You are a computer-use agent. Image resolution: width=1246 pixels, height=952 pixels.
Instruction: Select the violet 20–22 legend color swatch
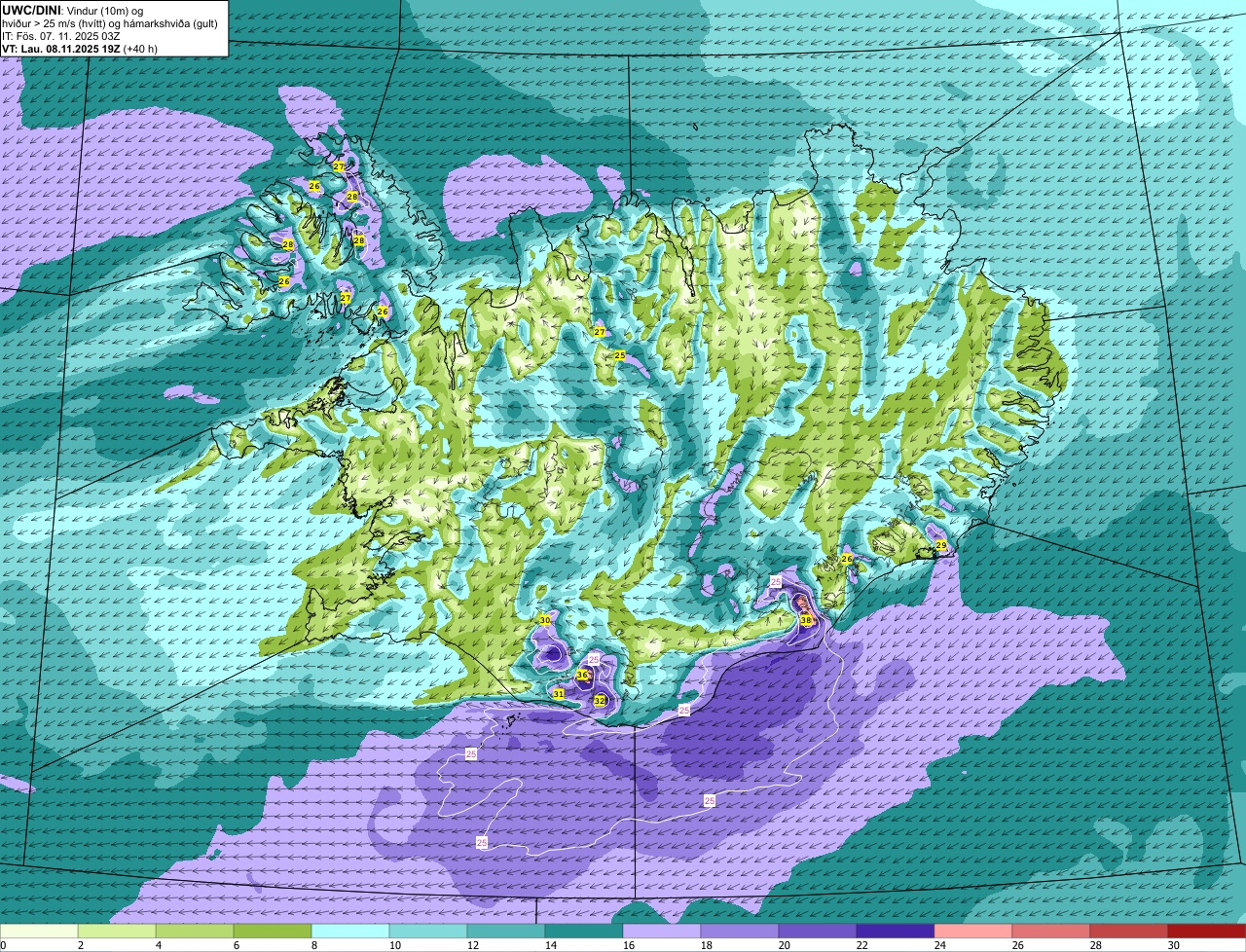818,931
